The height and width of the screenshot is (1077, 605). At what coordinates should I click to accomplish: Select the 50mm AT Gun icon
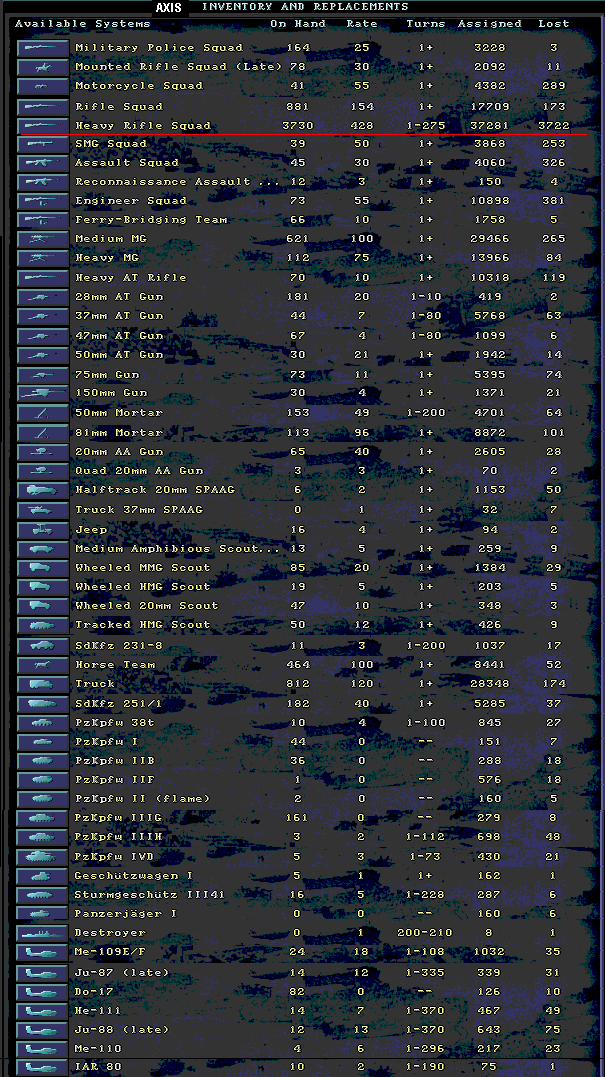pos(43,355)
